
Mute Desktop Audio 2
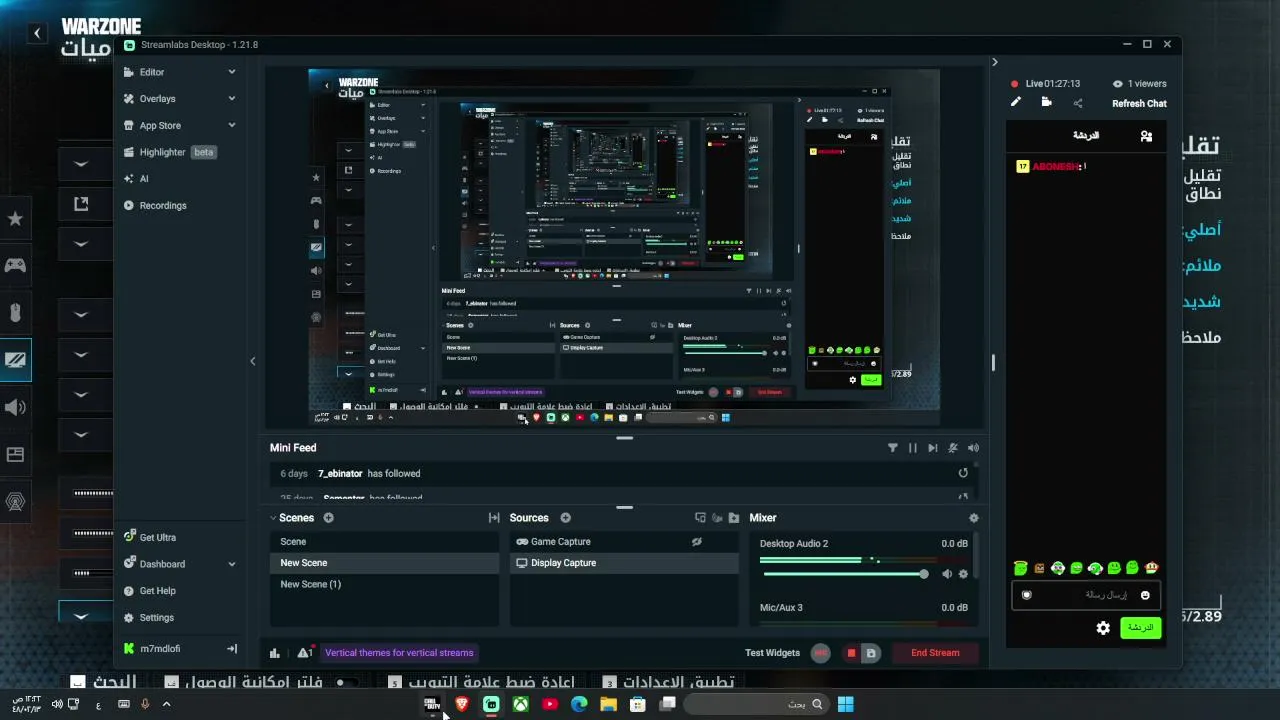click(x=947, y=574)
